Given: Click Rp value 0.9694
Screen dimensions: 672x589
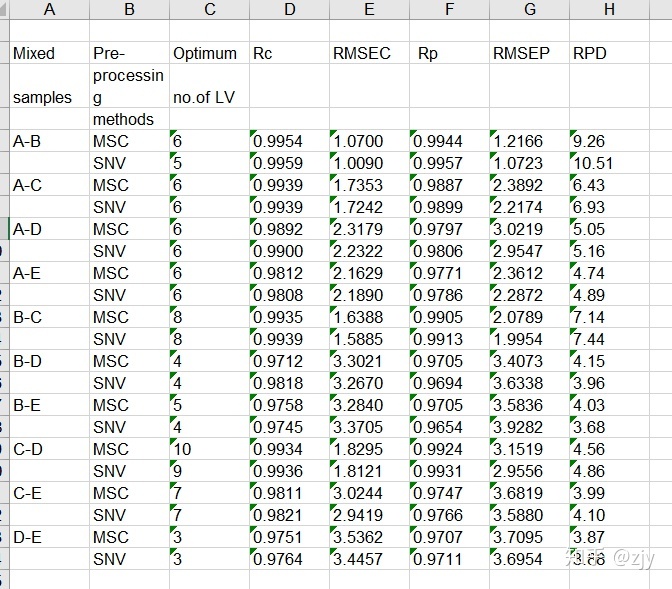Looking at the screenshot, I should [x=450, y=383].
